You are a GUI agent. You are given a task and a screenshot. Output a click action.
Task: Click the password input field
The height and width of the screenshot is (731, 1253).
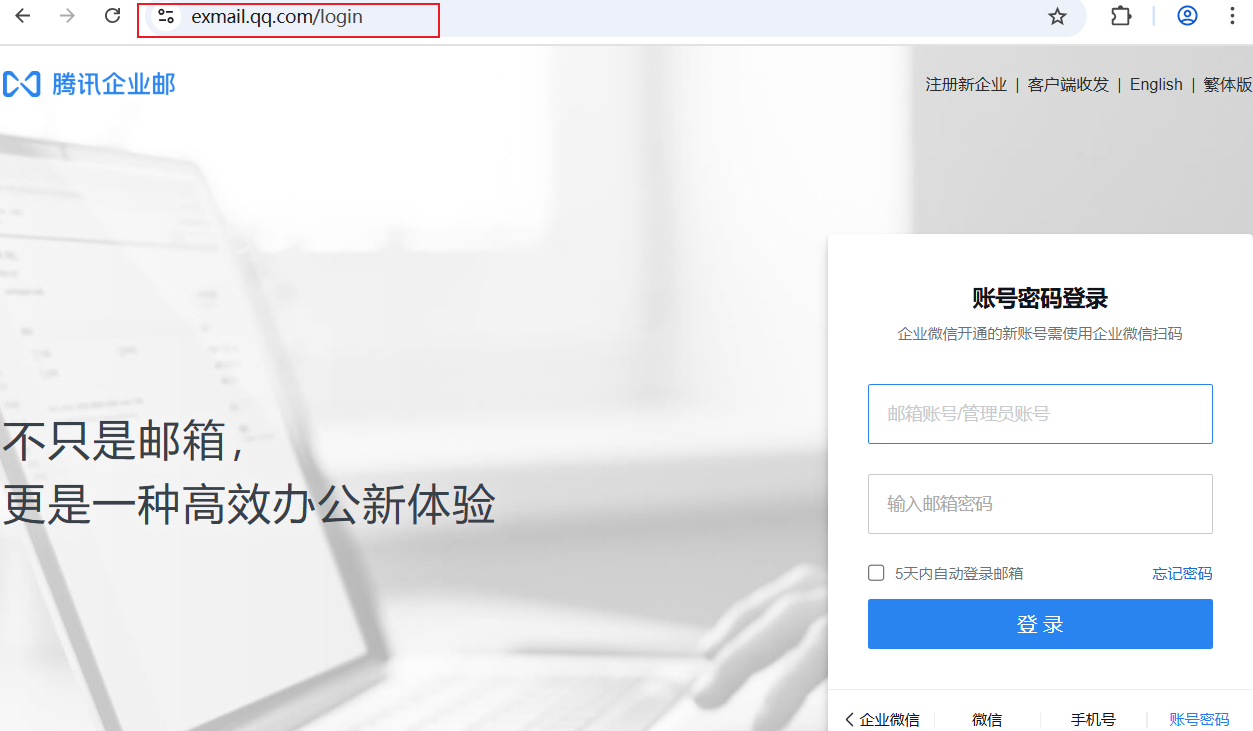1040,503
